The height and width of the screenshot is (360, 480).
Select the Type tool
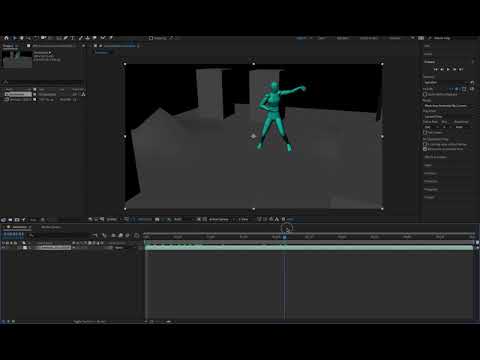point(72,38)
